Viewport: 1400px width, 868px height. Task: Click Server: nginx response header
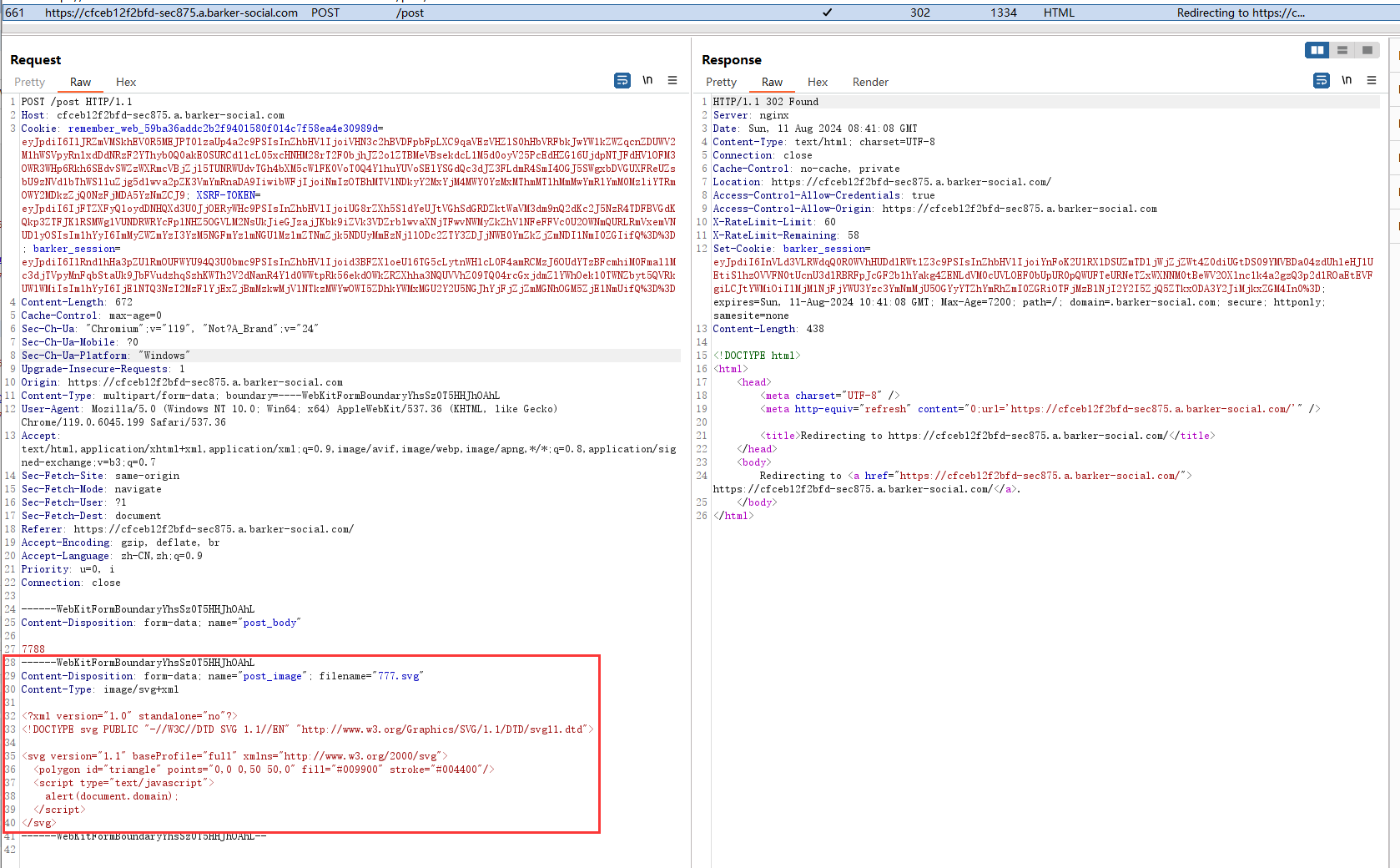(751, 115)
